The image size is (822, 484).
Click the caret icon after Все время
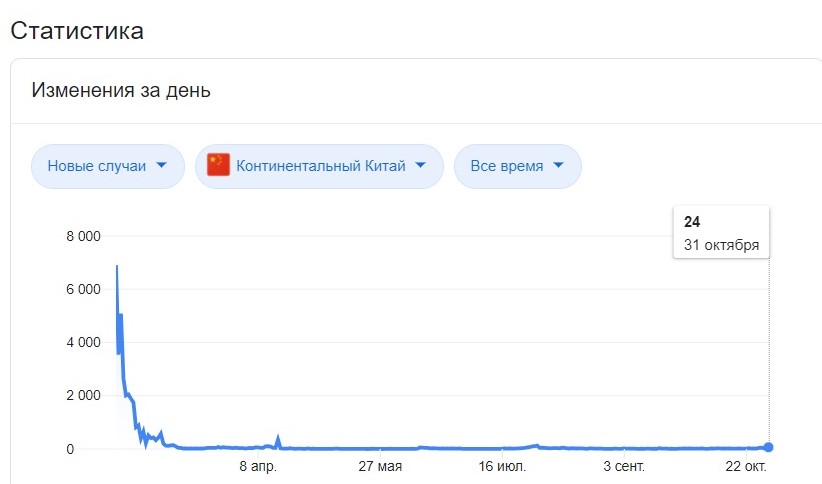pyautogui.click(x=558, y=165)
